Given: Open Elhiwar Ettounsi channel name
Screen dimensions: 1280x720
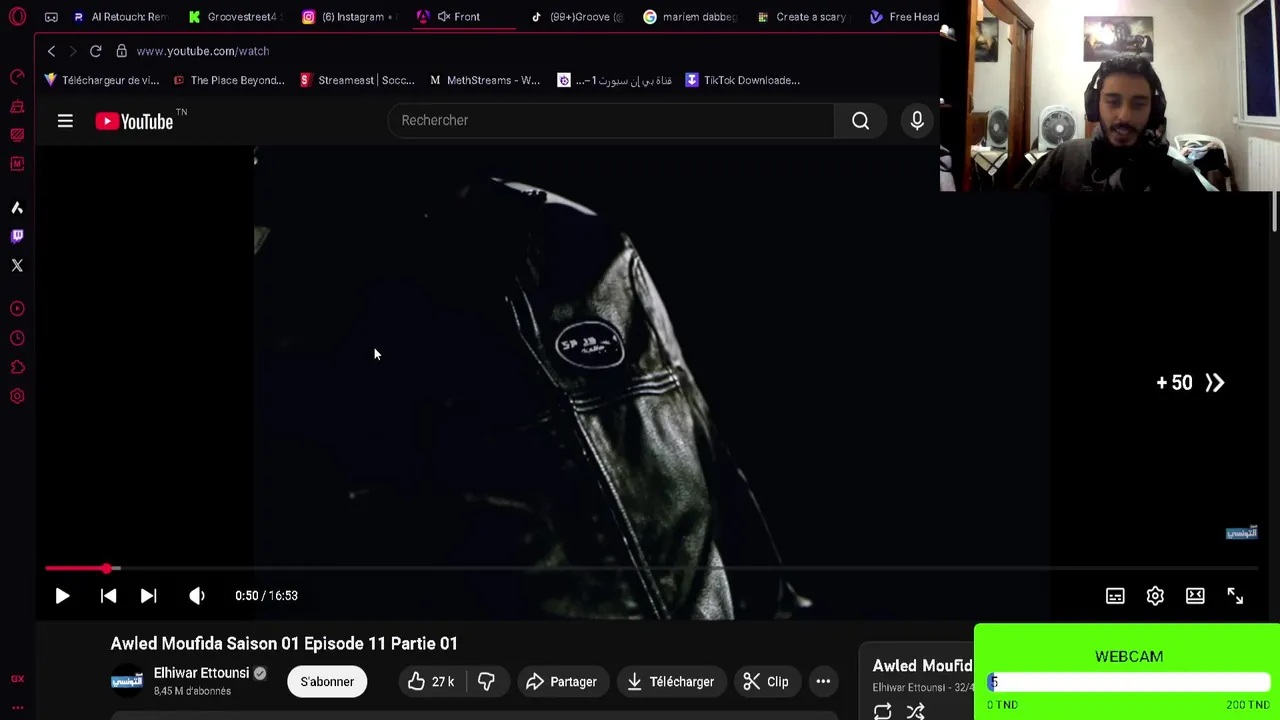Looking at the screenshot, I should click(x=201, y=673).
